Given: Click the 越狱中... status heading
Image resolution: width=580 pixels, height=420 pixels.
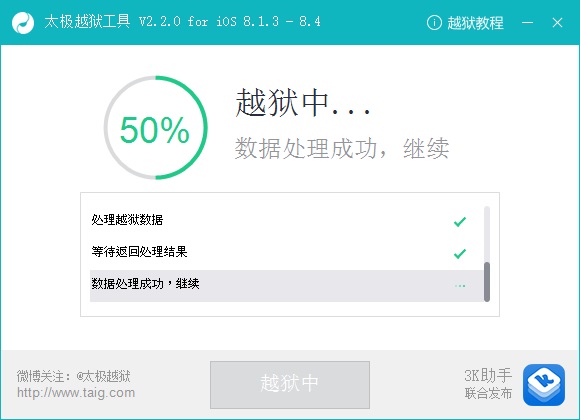Looking at the screenshot, I should 303,103.
